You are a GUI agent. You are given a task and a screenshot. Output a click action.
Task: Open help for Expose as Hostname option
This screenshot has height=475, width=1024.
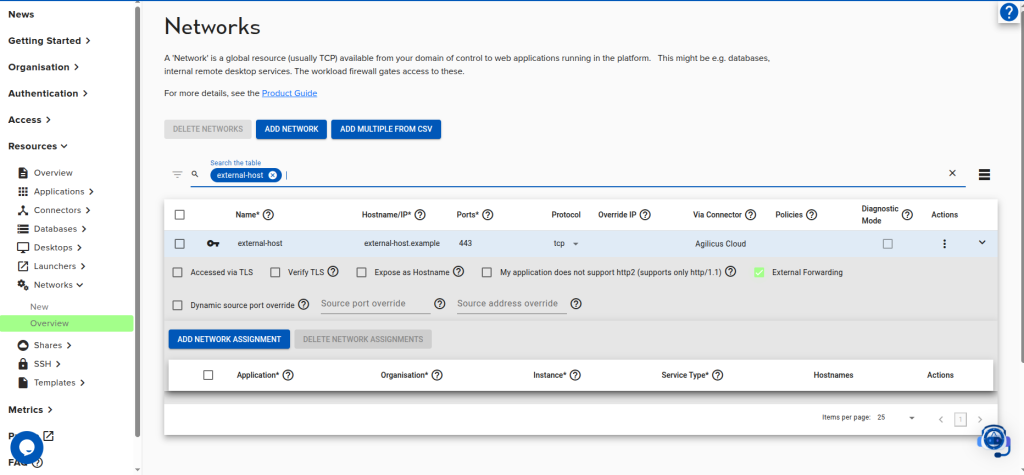[x=458, y=272]
